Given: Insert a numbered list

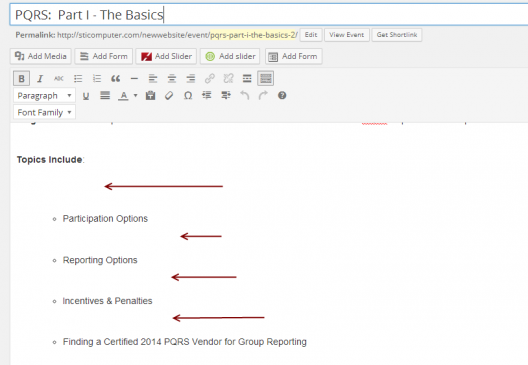Looking at the screenshot, I should pos(97,78).
